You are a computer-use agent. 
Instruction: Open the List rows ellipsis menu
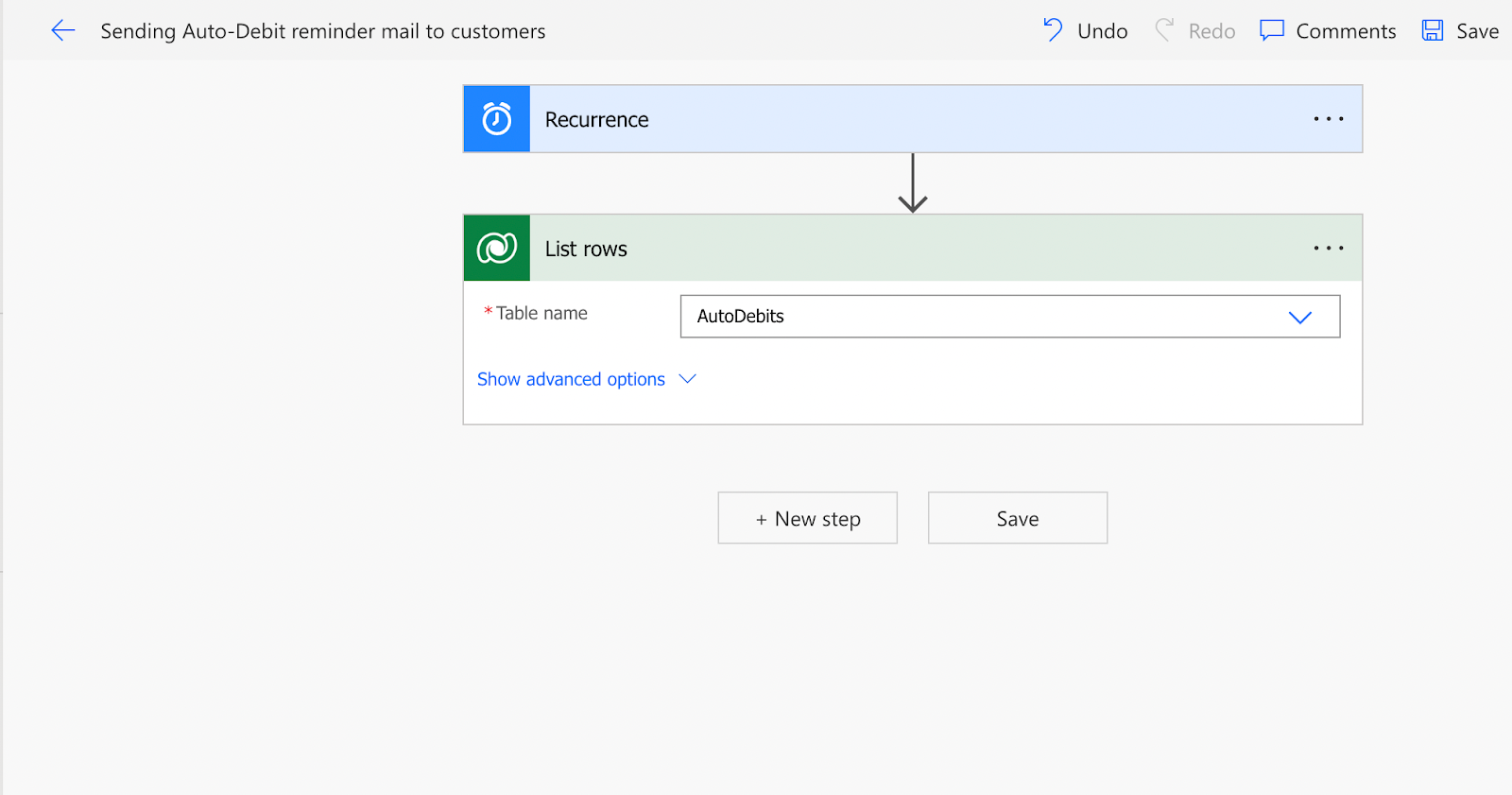coord(1328,249)
